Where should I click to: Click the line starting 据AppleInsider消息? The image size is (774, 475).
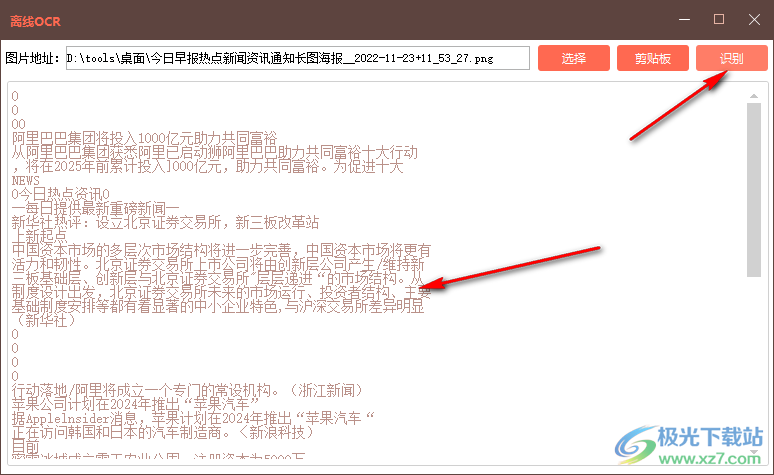(193, 419)
